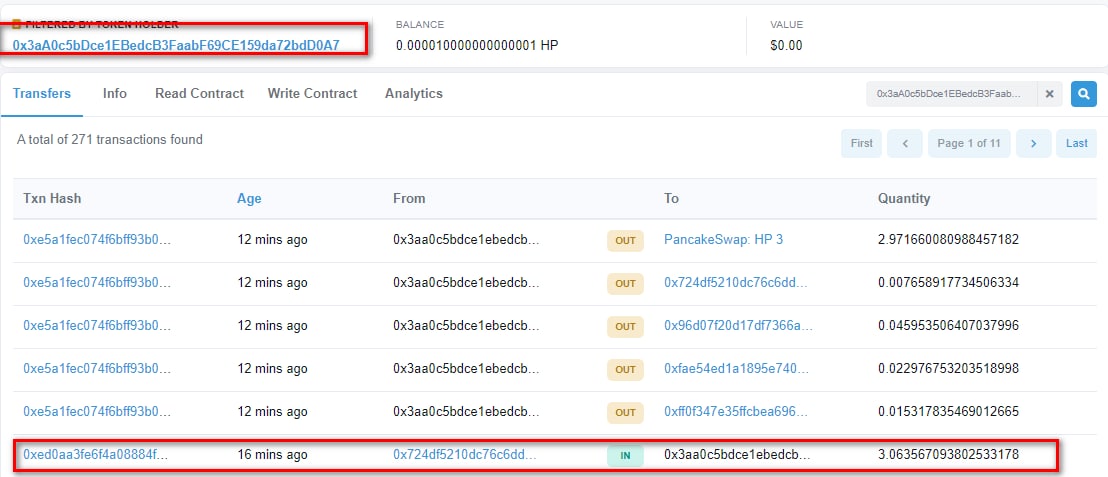
Task: Click the From column header
Action: tap(409, 199)
